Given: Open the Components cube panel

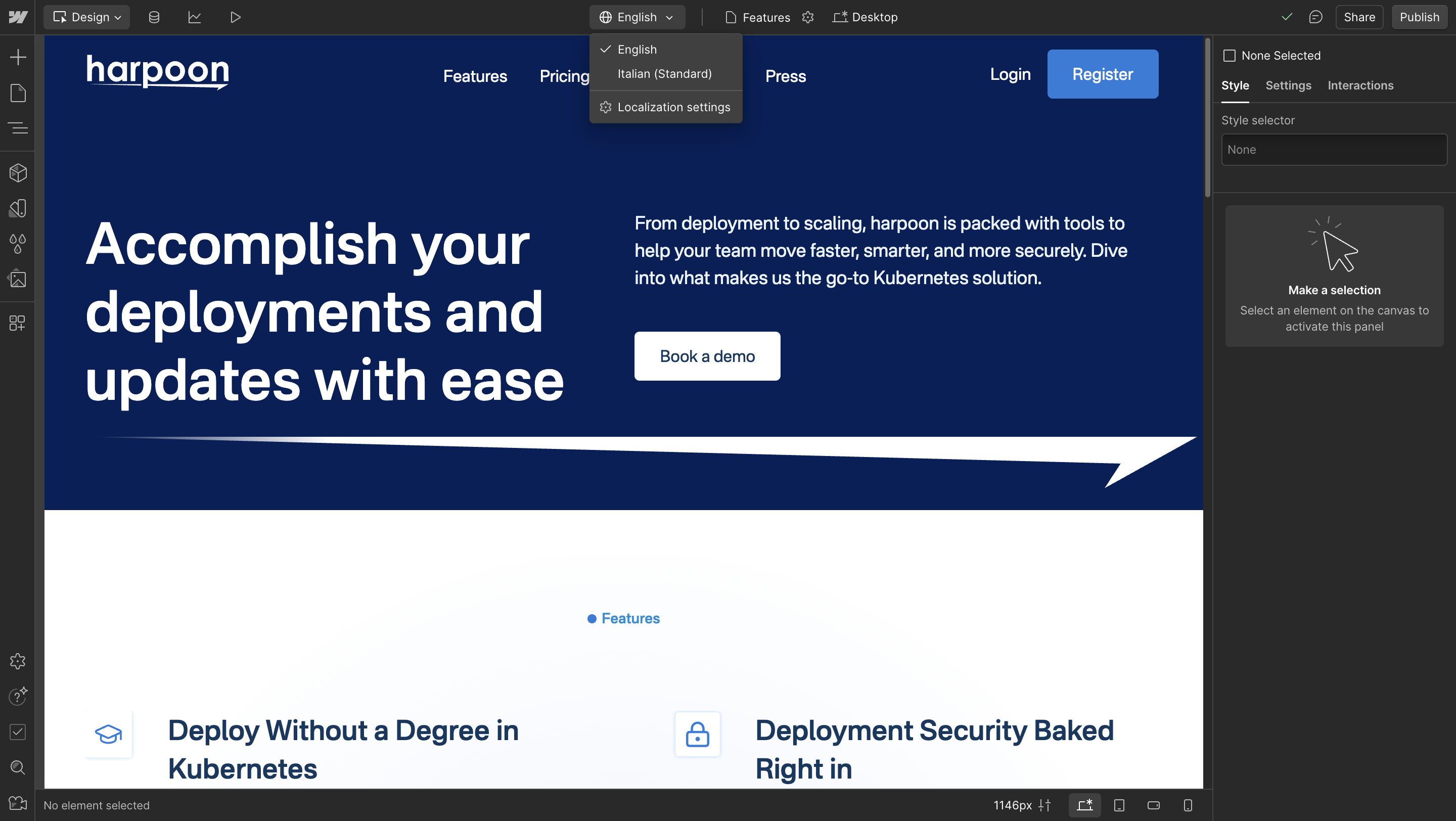Looking at the screenshot, I should (18, 173).
